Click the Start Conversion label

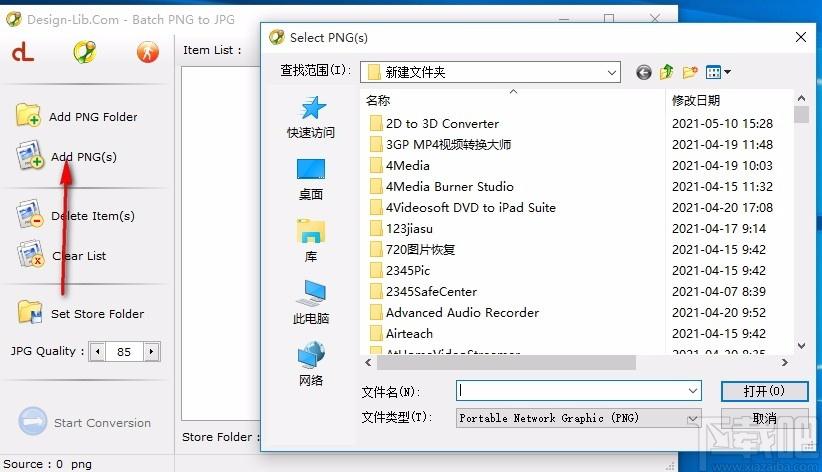[102, 423]
